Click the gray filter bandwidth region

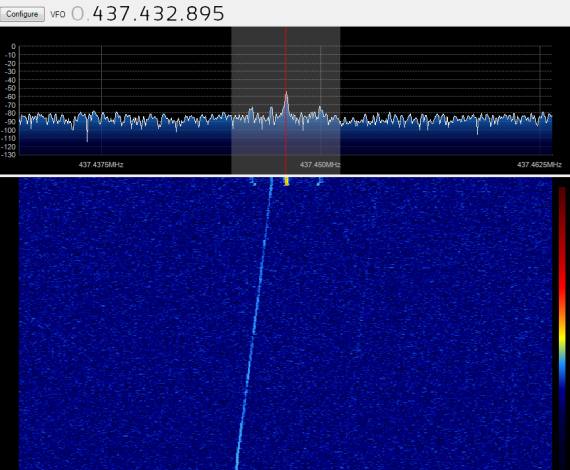(286, 101)
